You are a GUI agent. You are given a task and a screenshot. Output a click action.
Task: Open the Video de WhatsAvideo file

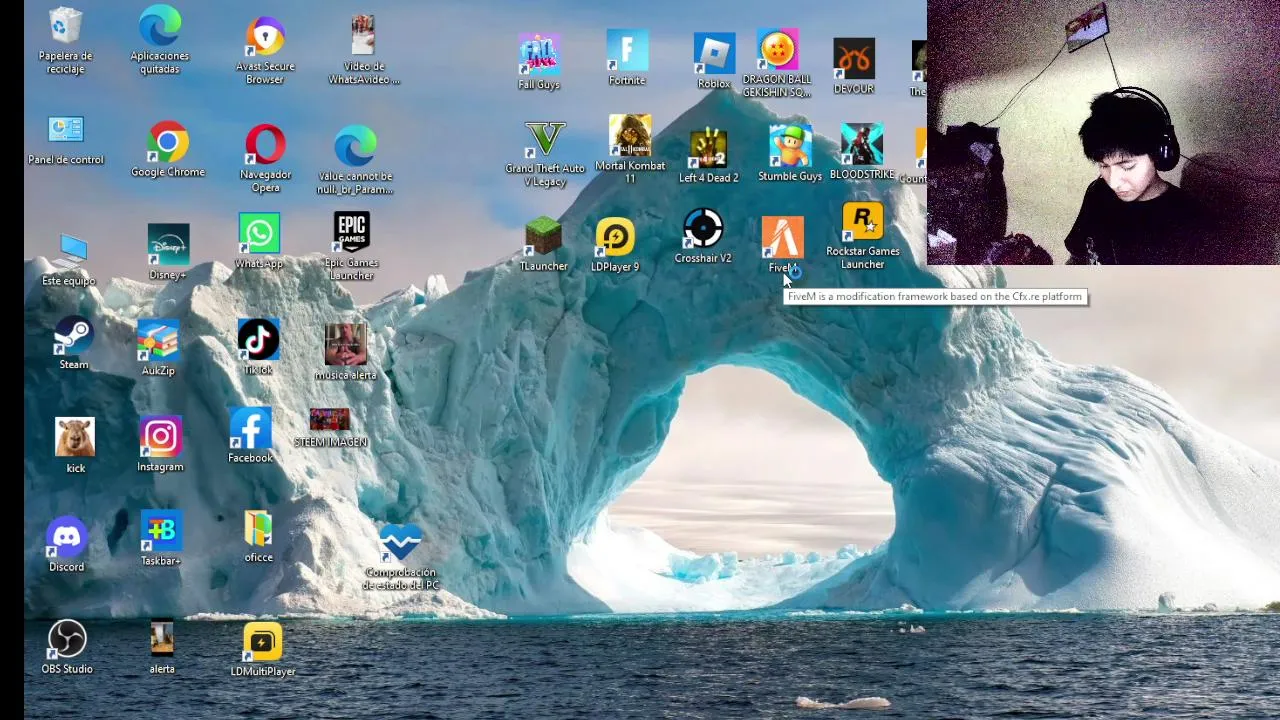[x=364, y=50]
